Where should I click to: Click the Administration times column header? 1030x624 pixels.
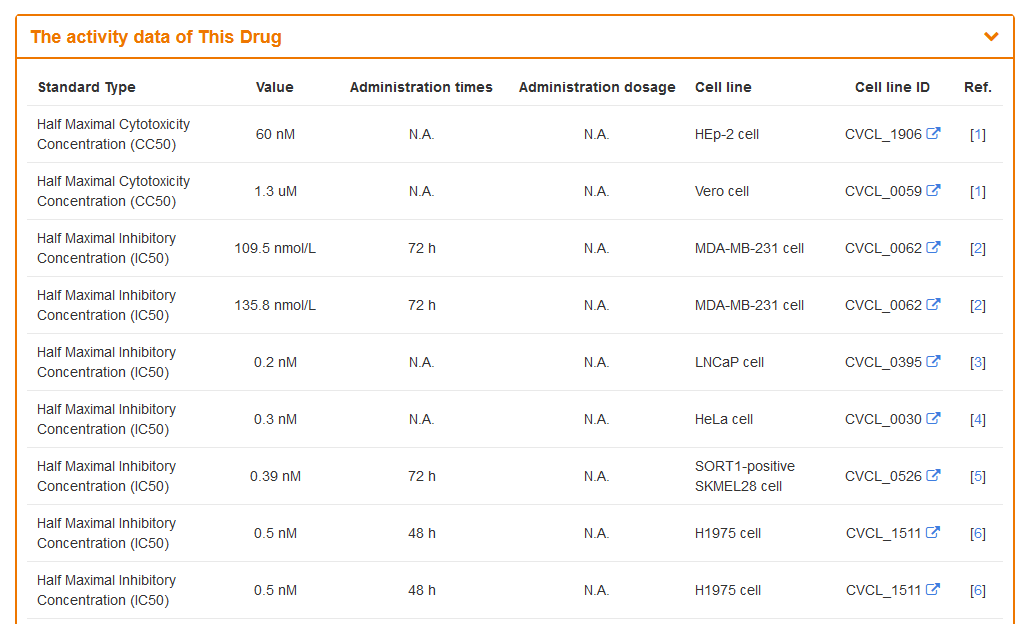tap(421, 87)
